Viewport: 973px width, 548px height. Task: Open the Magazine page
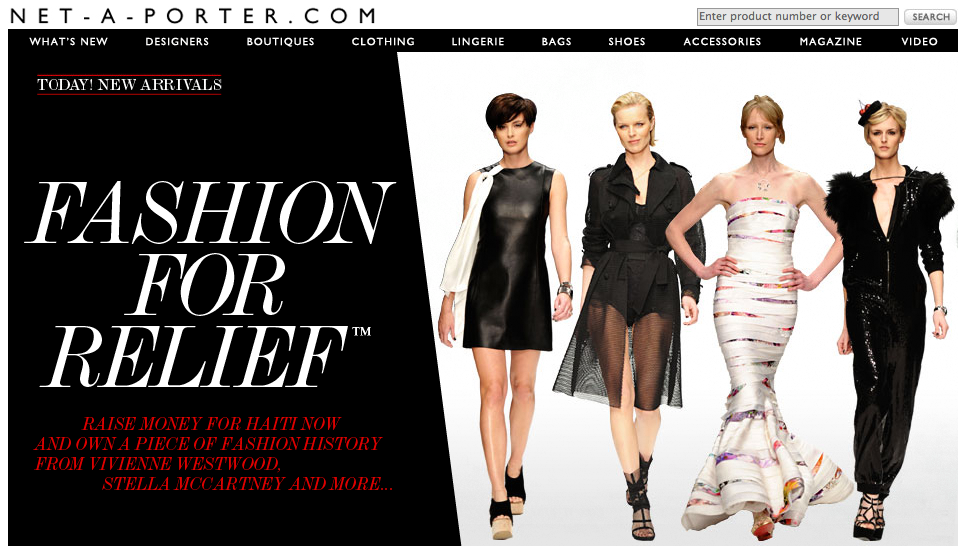(830, 42)
